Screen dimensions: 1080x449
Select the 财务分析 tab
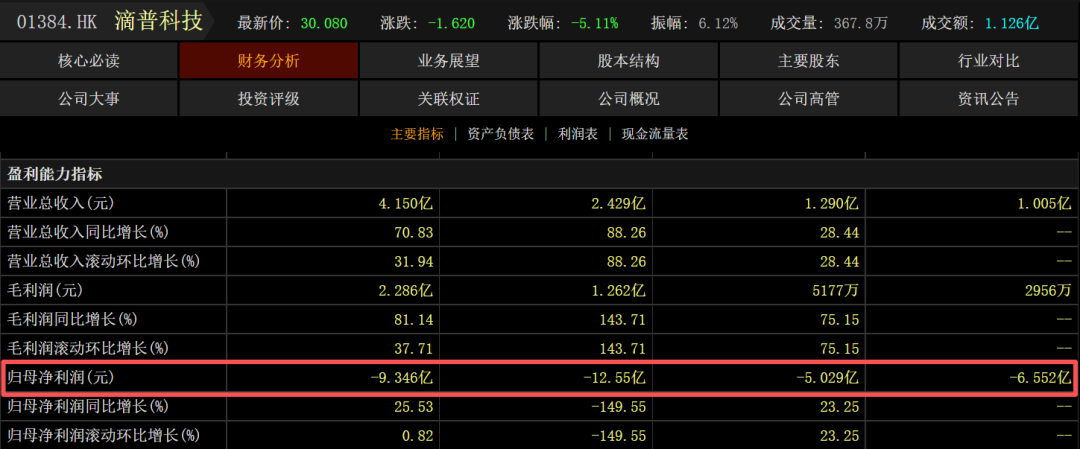(x=268, y=61)
